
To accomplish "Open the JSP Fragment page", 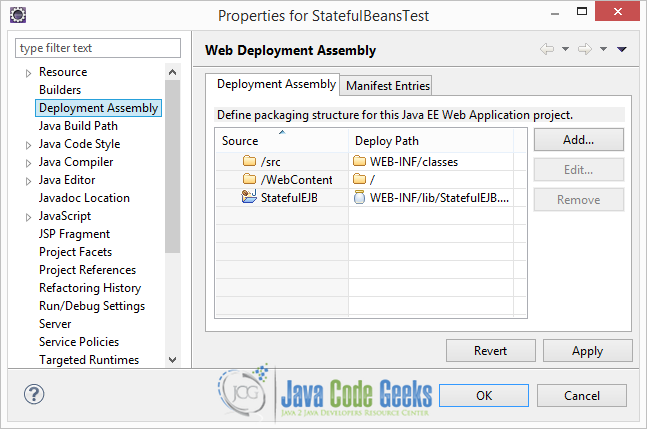I will coord(74,234).
